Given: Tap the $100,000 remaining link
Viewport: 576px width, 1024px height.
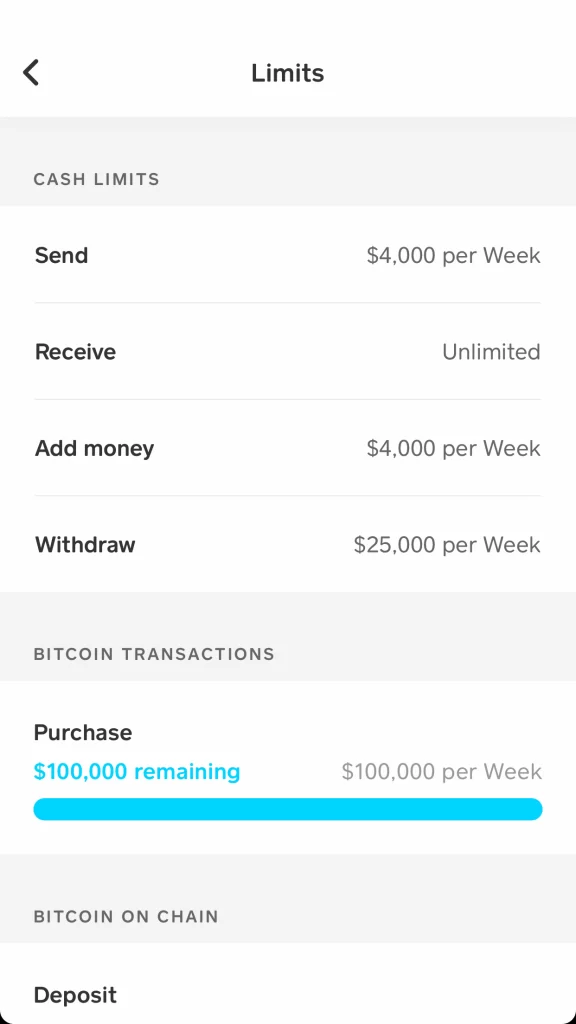Looking at the screenshot, I should tap(137, 771).
